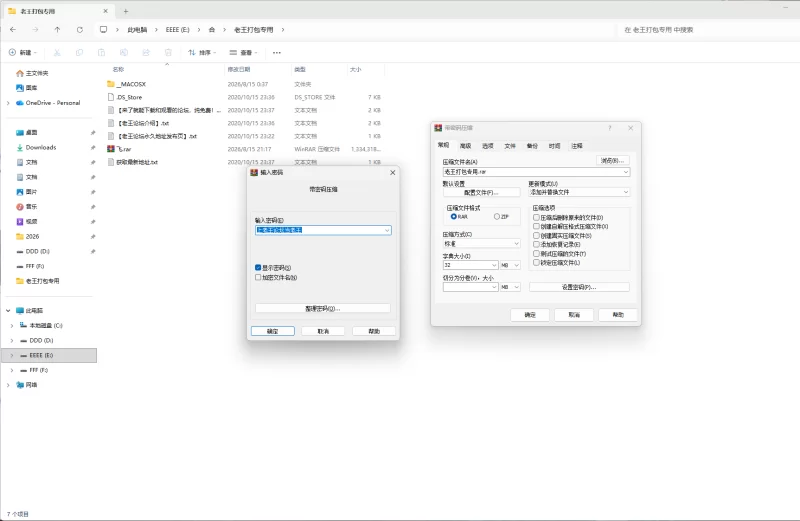Click 浏览 browse button
The height and width of the screenshot is (521, 800).
point(612,161)
